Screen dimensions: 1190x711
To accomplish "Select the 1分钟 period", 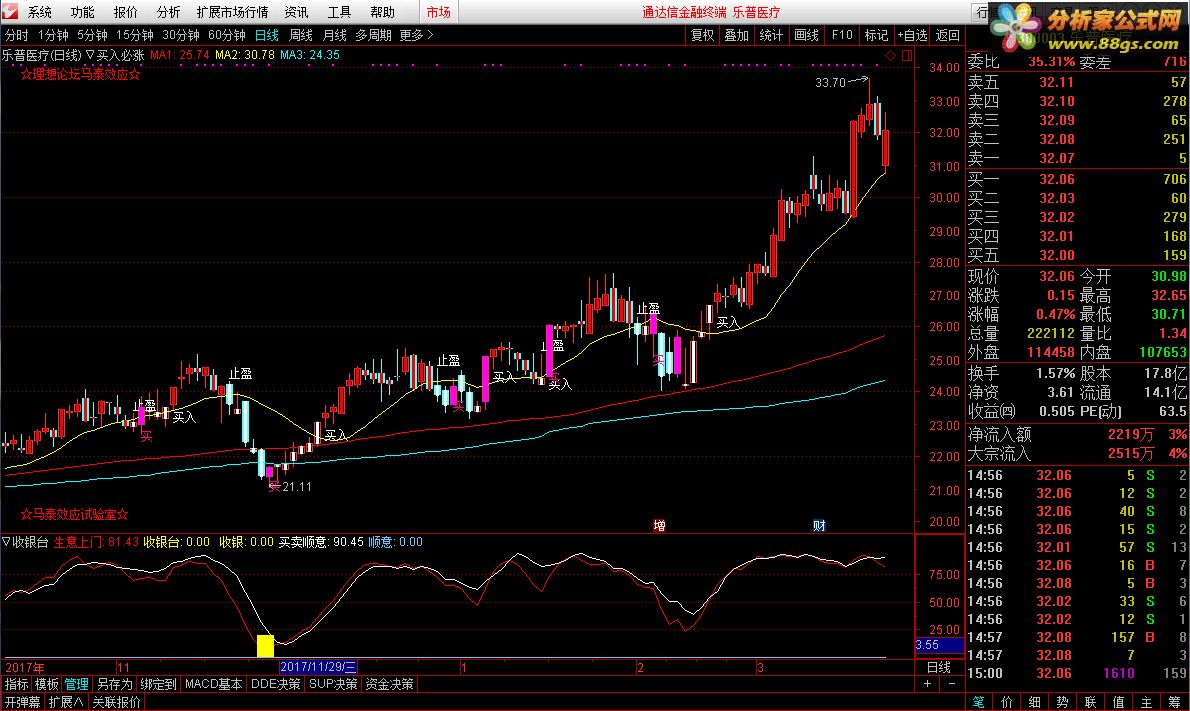I will (x=53, y=35).
